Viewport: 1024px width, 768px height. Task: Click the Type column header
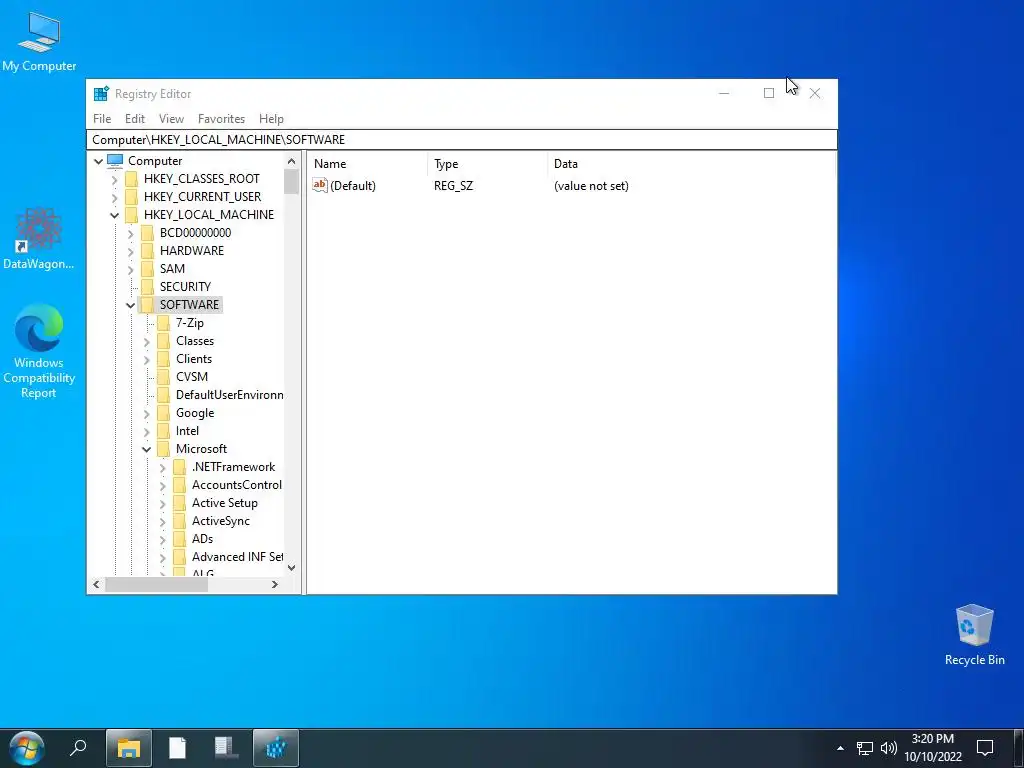pyautogui.click(x=488, y=164)
